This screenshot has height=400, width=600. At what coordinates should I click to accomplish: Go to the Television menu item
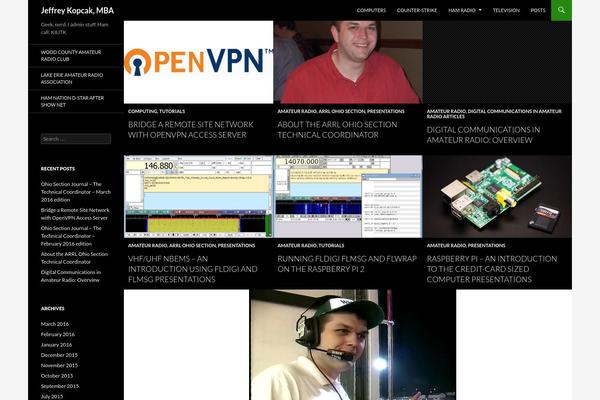click(506, 10)
